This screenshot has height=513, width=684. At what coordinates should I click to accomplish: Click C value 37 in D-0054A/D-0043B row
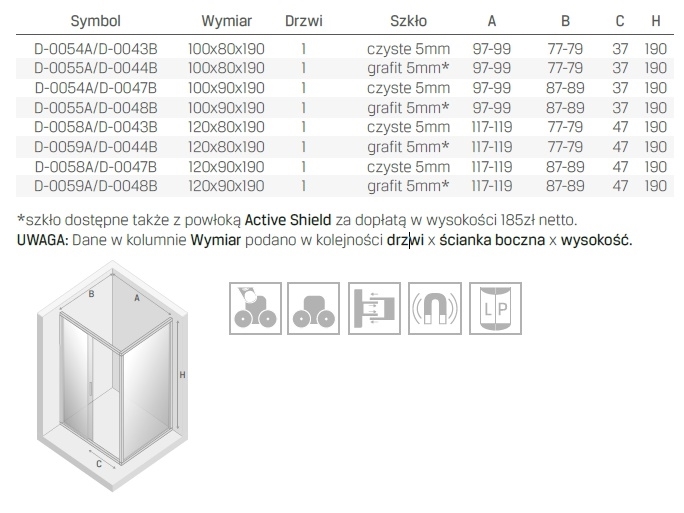620,49
